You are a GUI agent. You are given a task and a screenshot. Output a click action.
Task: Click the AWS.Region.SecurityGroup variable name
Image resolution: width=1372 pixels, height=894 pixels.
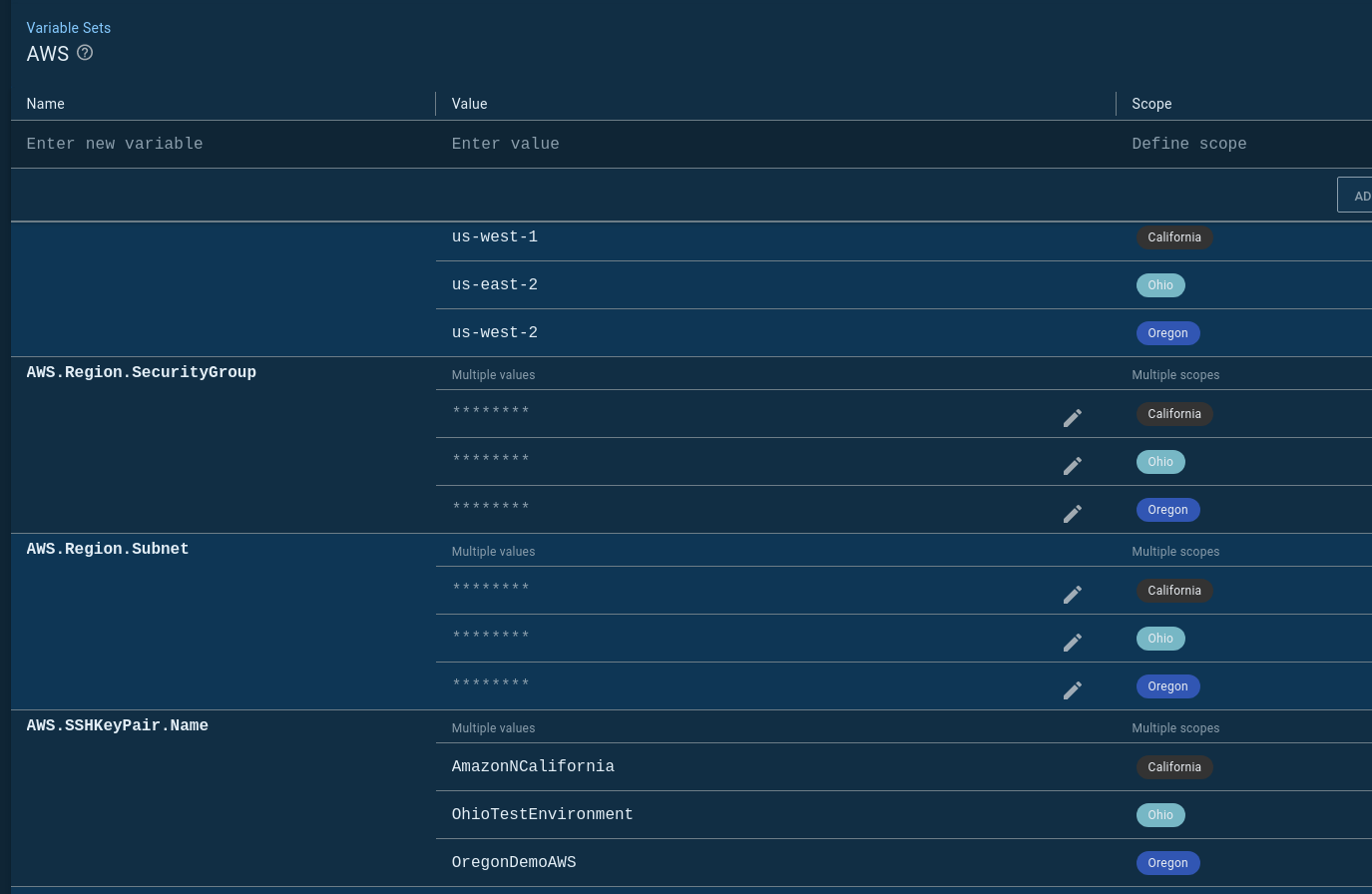142,372
